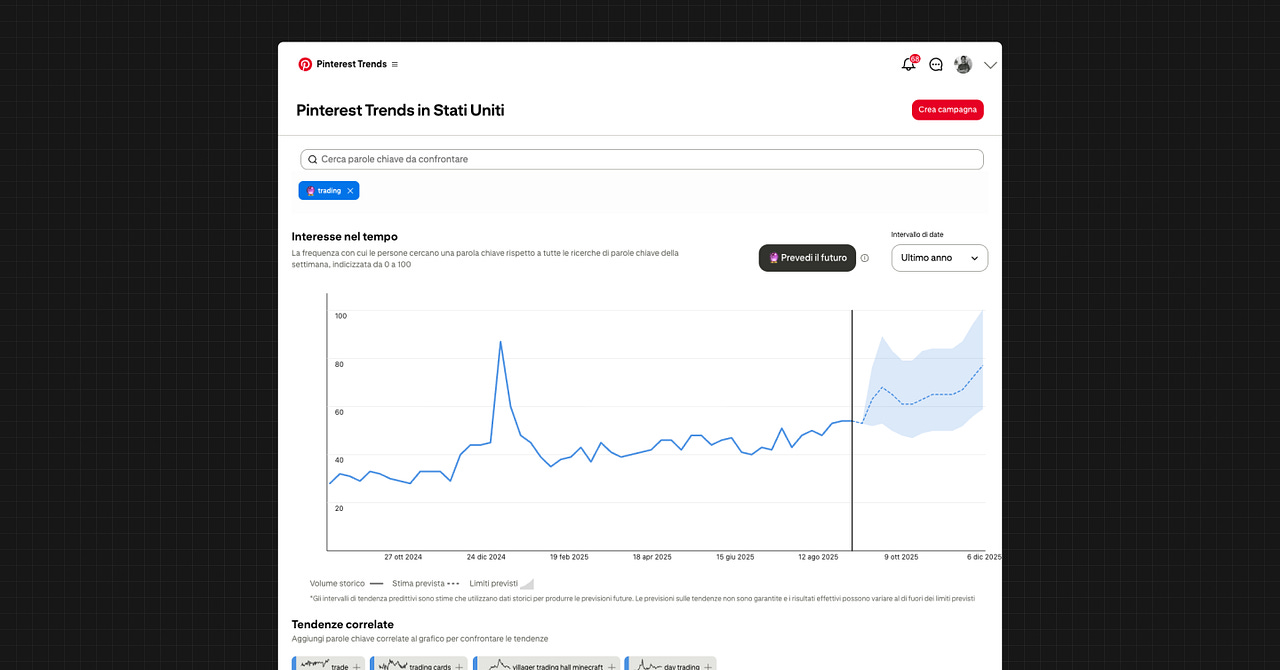Add related trend 'trade' to the chart
The height and width of the screenshot is (670, 1280).
[357, 666]
